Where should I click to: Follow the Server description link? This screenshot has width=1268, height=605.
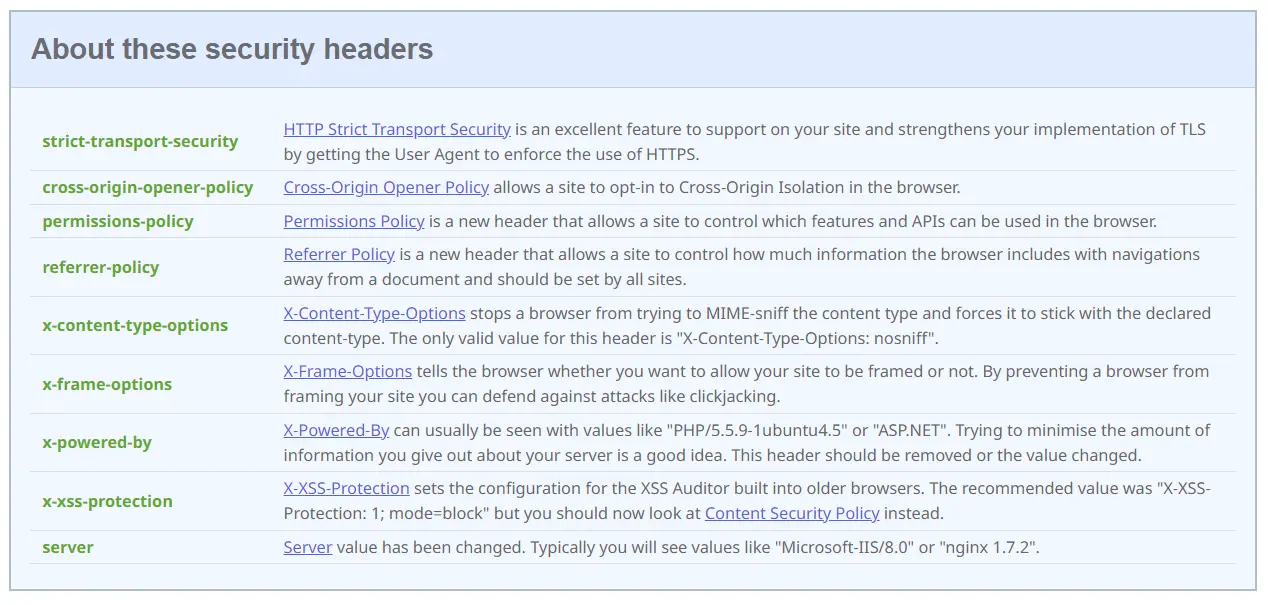[307, 548]
